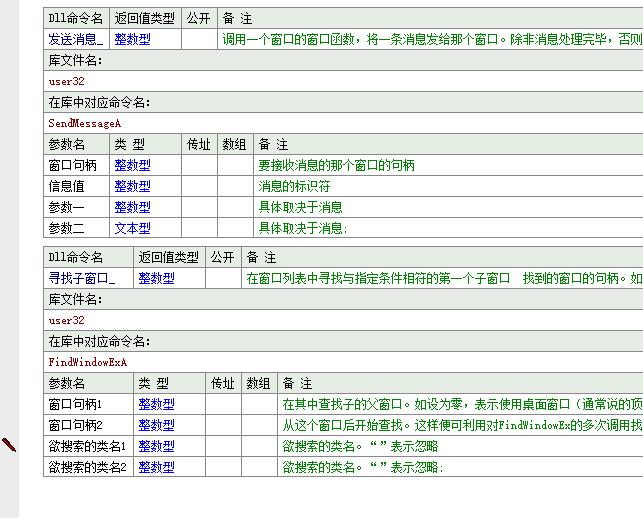Click 参数名 header above 窗口句柄1
Screen dimensions: 643x518
(66, 383)
